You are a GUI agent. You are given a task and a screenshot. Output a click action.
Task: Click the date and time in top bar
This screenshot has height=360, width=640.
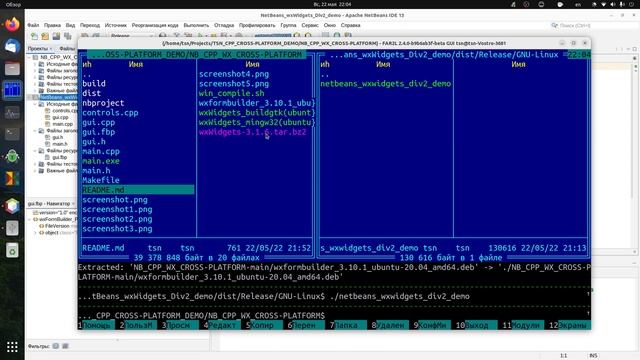[x=332, y=4]
